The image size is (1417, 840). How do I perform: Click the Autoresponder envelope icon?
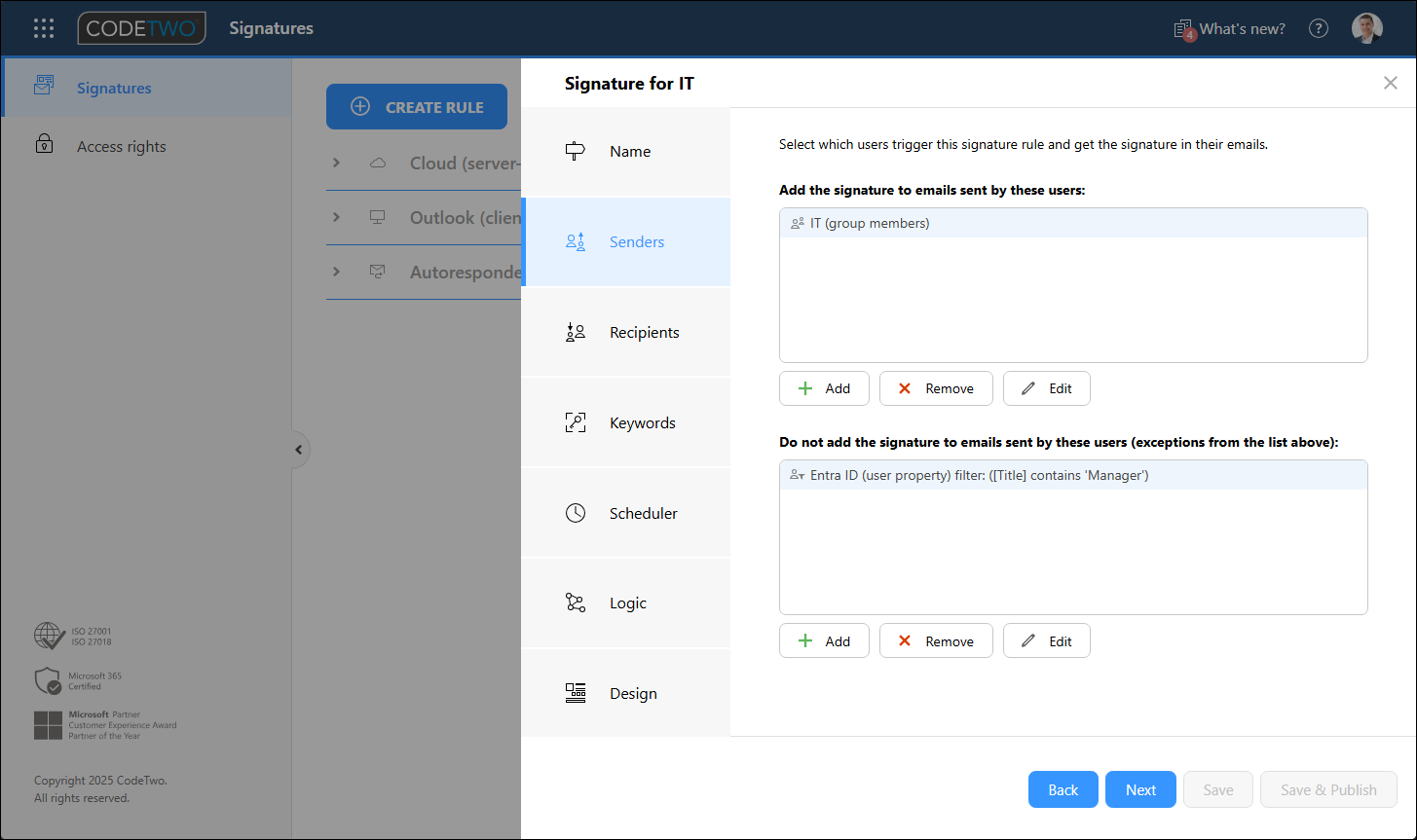coord(378,272)
